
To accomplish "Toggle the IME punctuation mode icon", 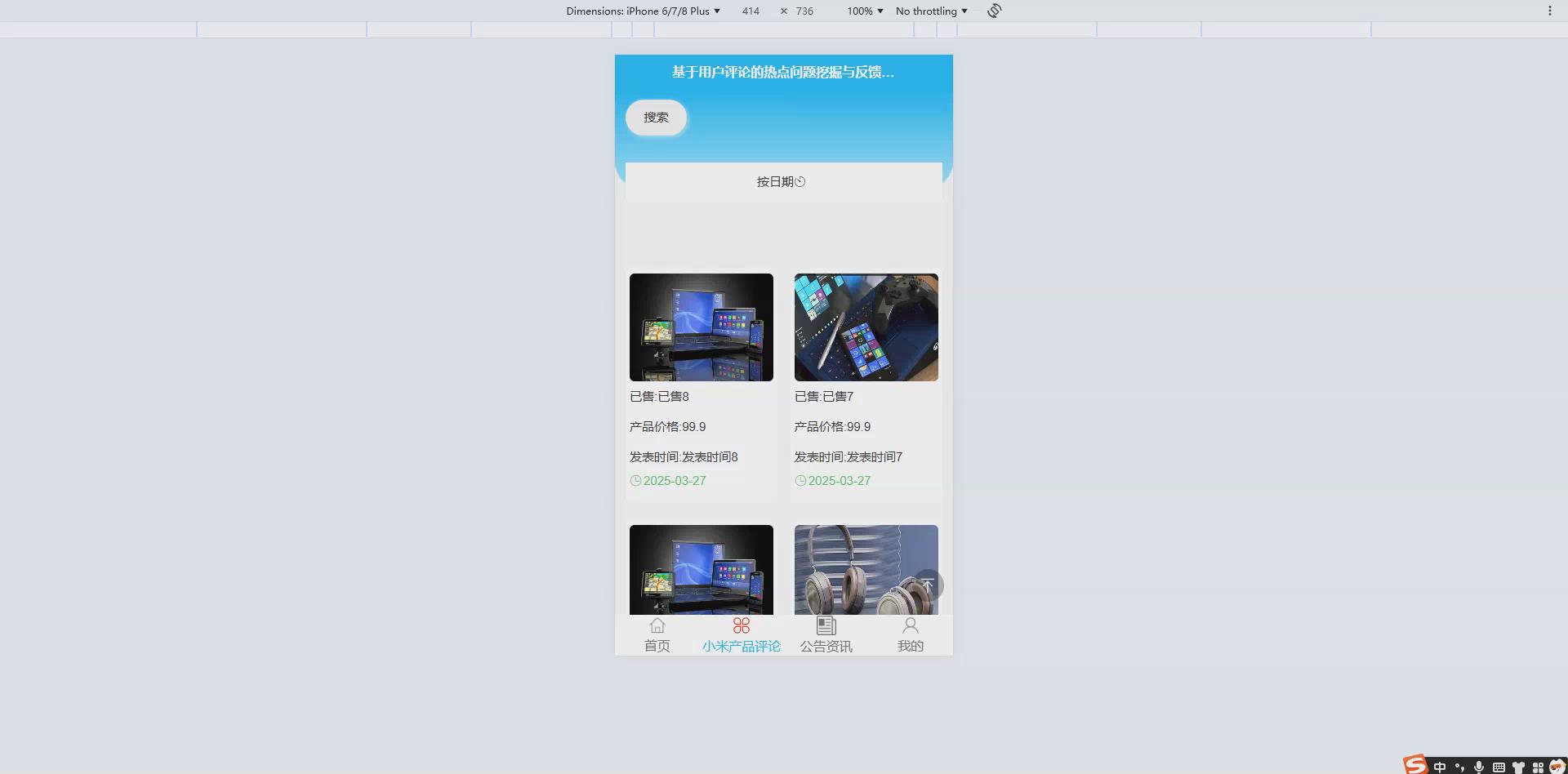I will click(1459, 767).
